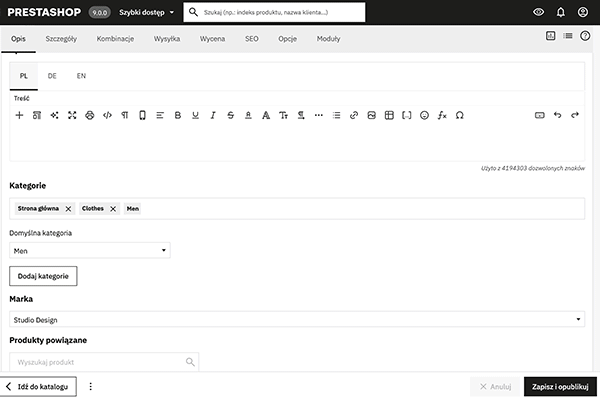This screenshot has width=600, height=400.
Task: Click the Bold formatting icon
Action: pos(177,116)
